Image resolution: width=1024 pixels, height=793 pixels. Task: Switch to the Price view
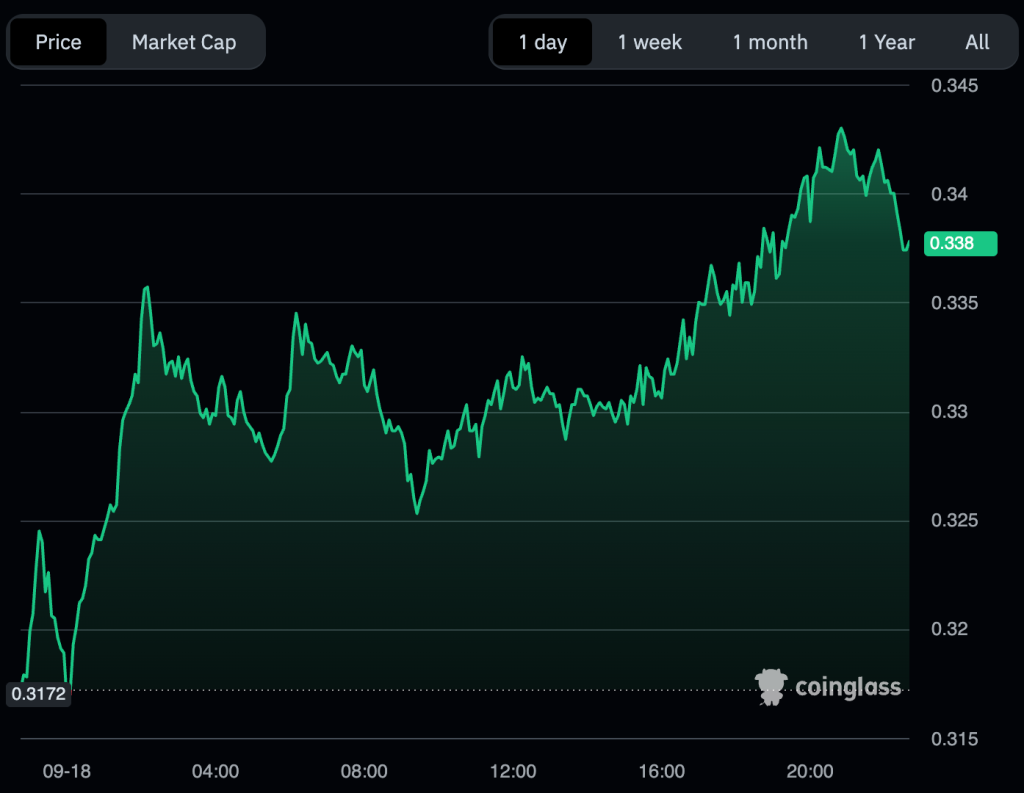(58, 42)
